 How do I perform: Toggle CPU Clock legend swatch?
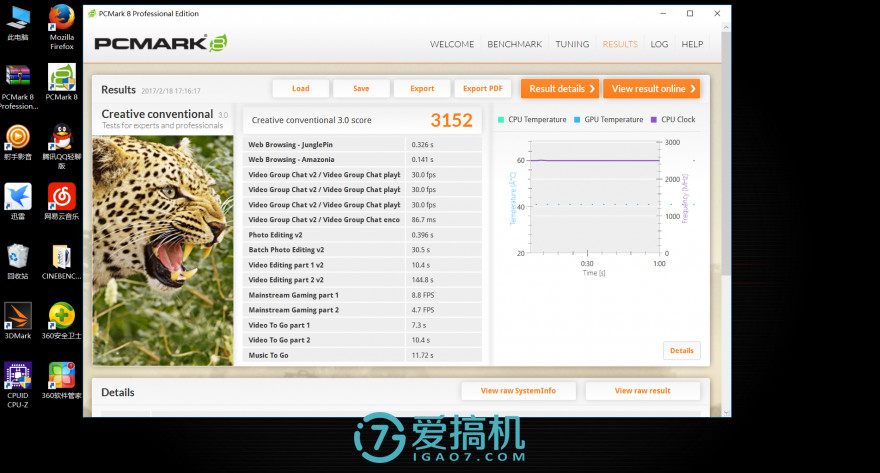(x=653, y=120)
